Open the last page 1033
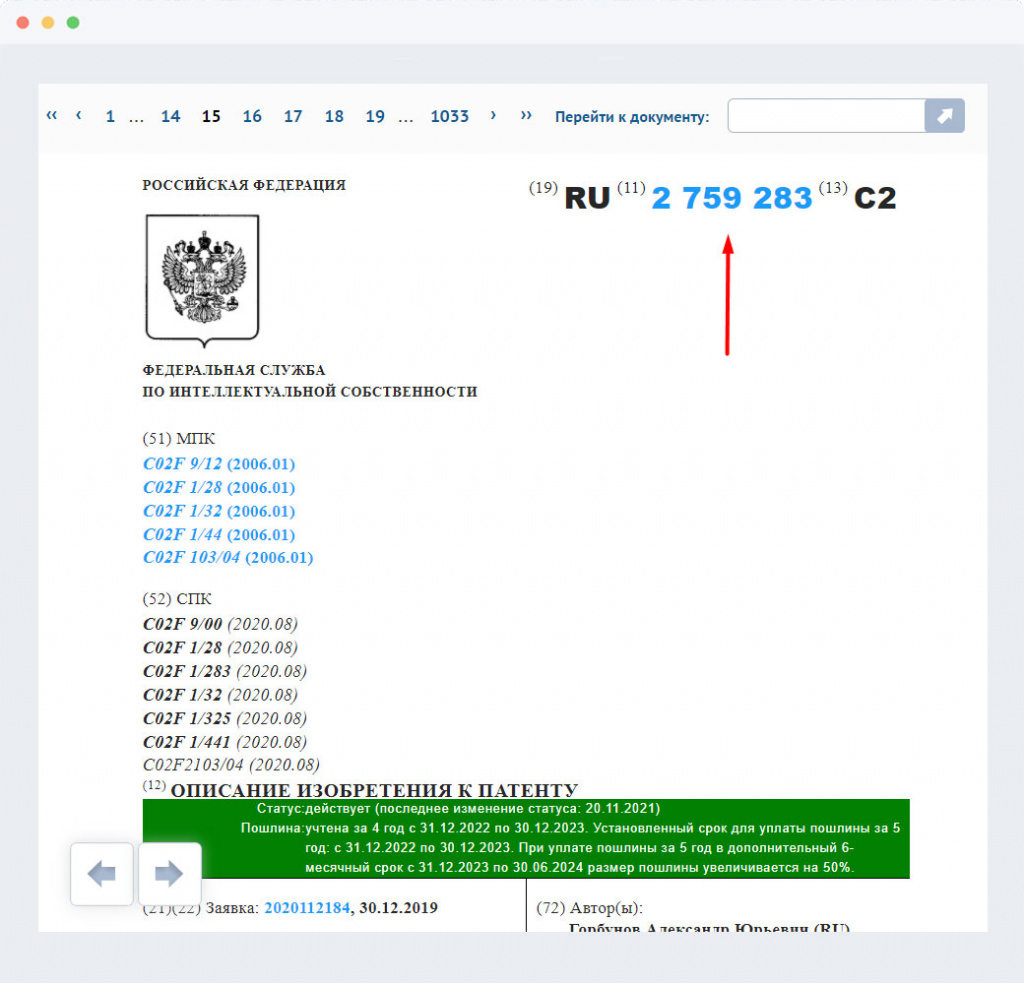This screenshot has height=983, width=1024. tap(449, 116)
